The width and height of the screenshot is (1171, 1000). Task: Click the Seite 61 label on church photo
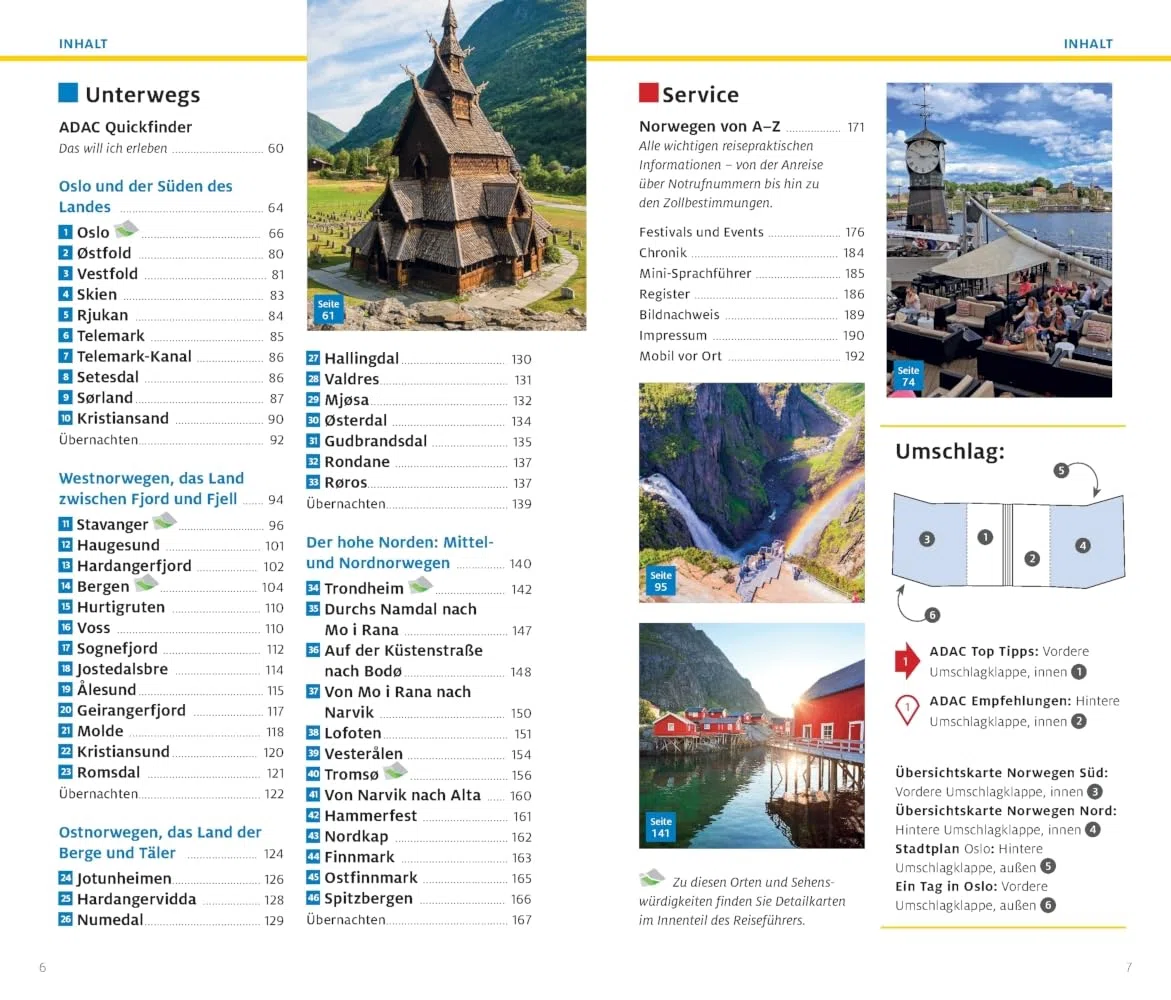click(x=329, y=310)
